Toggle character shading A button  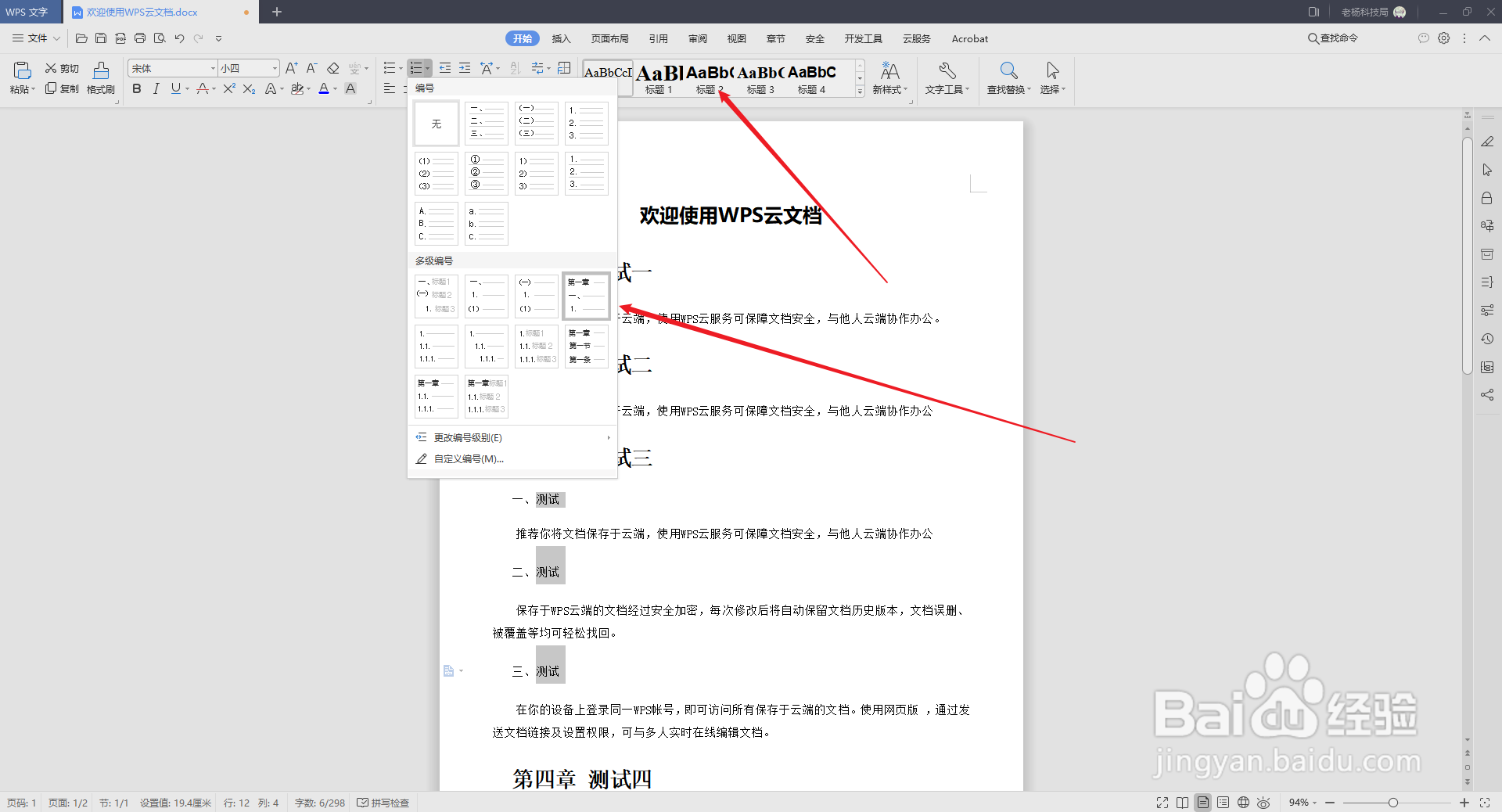point(350,89)
